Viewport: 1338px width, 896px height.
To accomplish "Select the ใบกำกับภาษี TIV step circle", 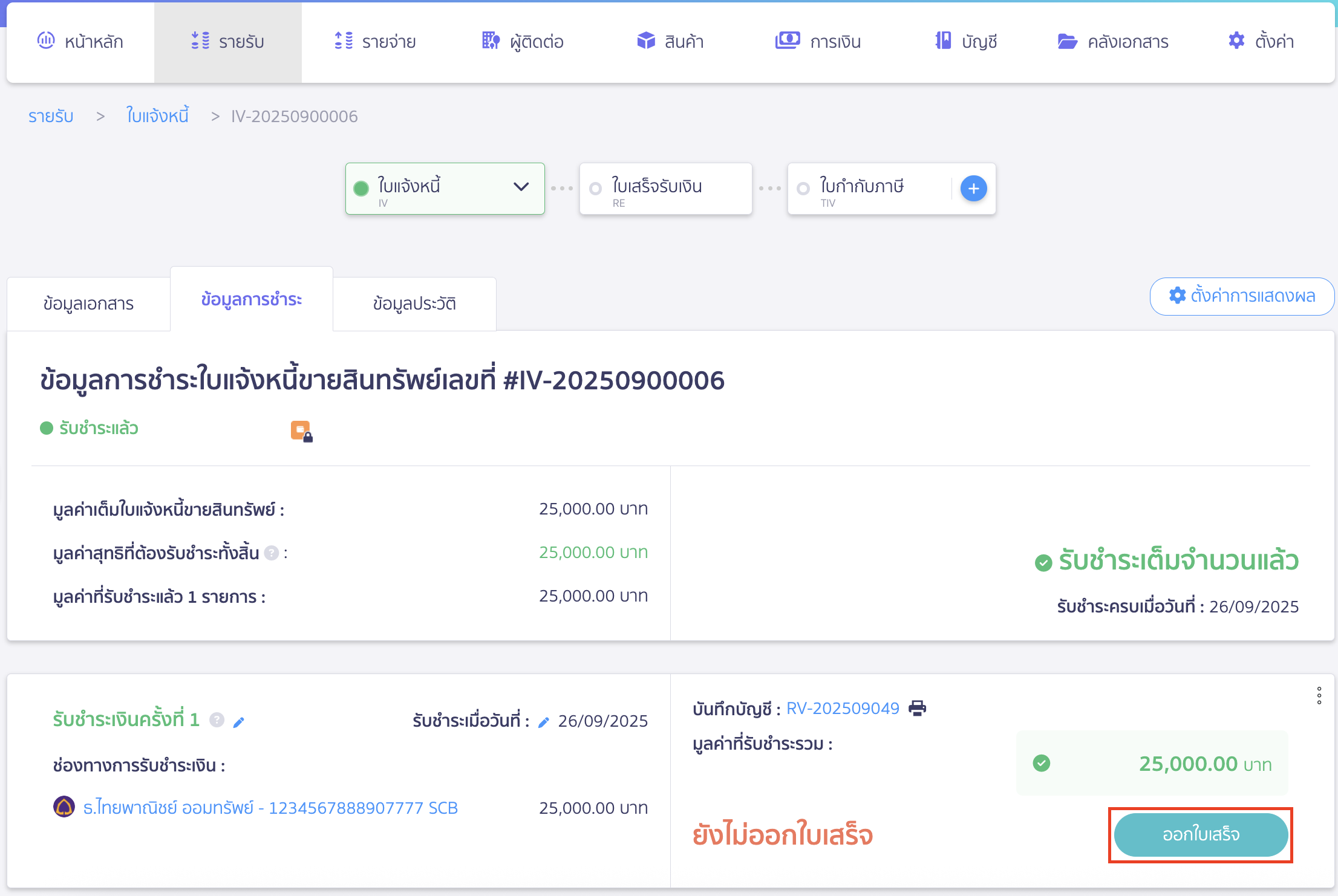I will (x=803, y=188).
